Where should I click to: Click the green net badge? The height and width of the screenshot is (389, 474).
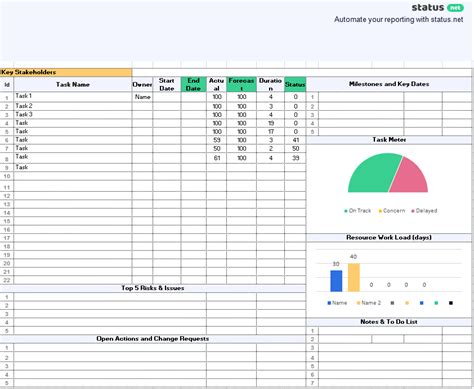[x=455, y=8]
